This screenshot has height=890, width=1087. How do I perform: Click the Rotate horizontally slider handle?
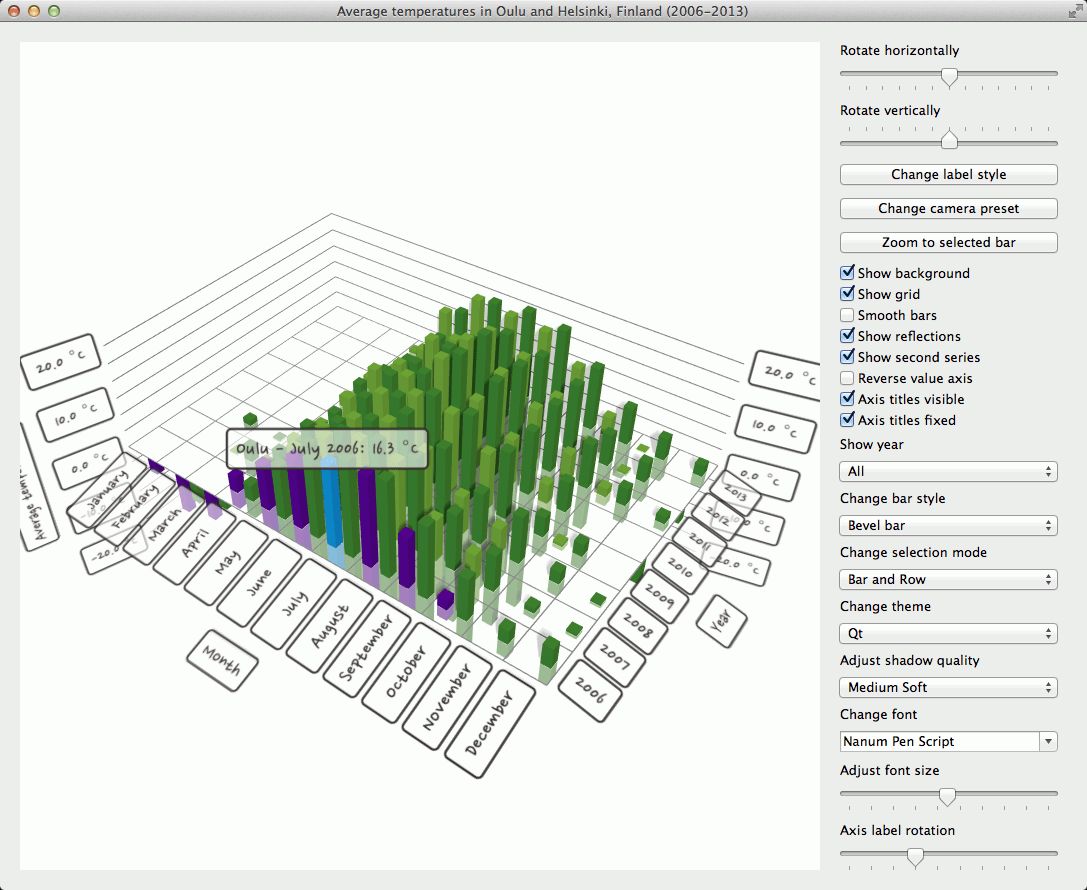[948, 77]
